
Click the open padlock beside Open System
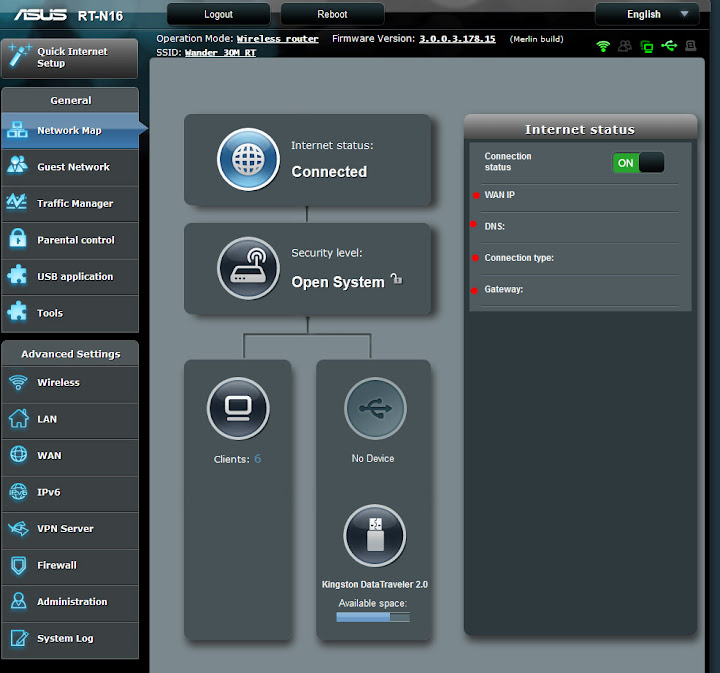pyautogui.click(x=396, y=279)
